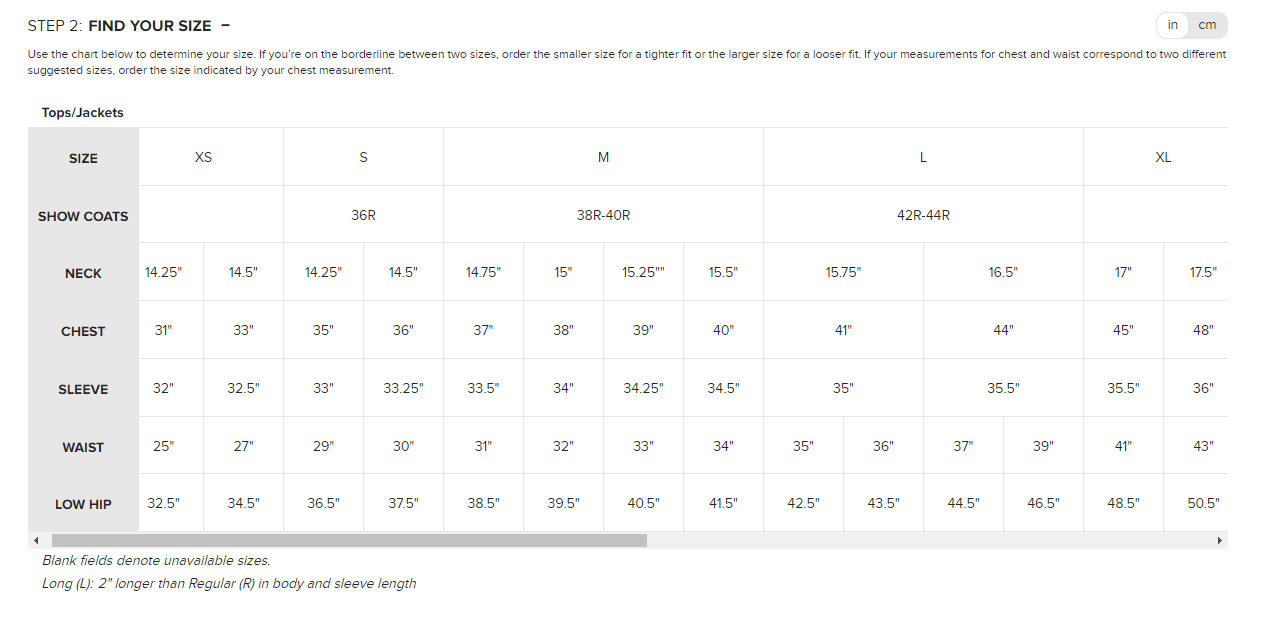The width and height of the screenshot is (1262, 630).
Task: Click the 48" chest measurement cell
Action: 1203,330
